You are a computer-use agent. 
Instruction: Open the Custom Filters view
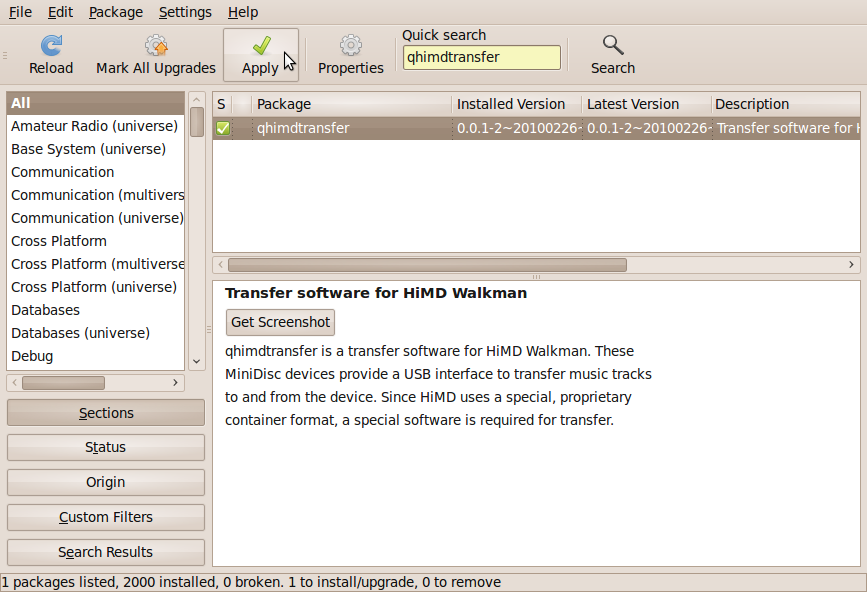point(105,517)
